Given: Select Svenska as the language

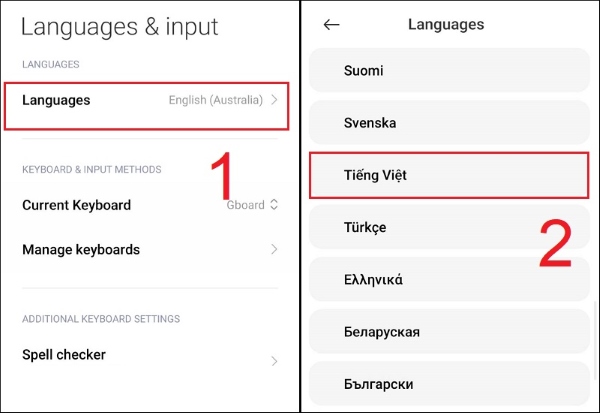Looking at the screenshot, I should pos(448,123).
